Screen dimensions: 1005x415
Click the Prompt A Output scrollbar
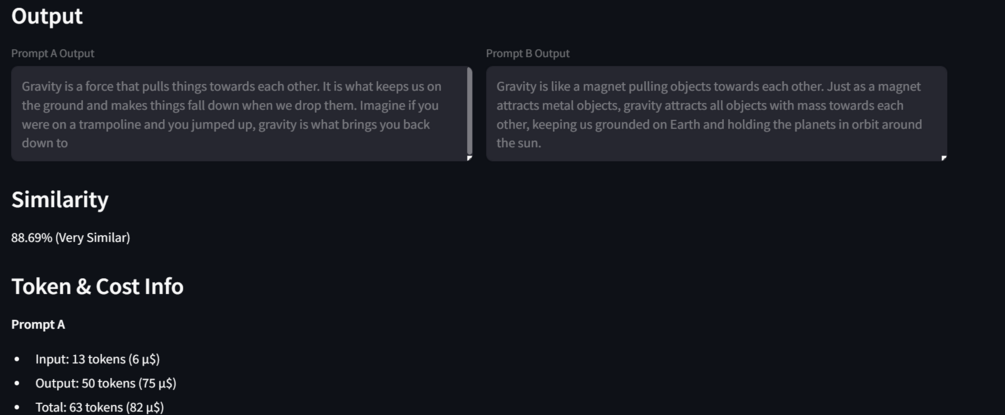pyautogui.click(x=470, y=110)
